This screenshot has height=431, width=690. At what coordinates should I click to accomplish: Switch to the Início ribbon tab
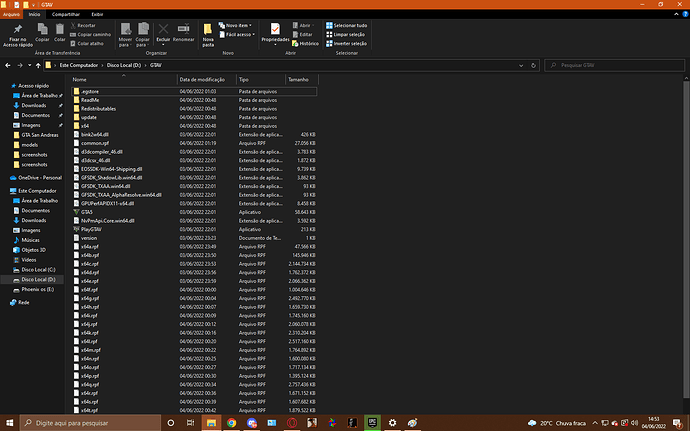click(34, 15)
